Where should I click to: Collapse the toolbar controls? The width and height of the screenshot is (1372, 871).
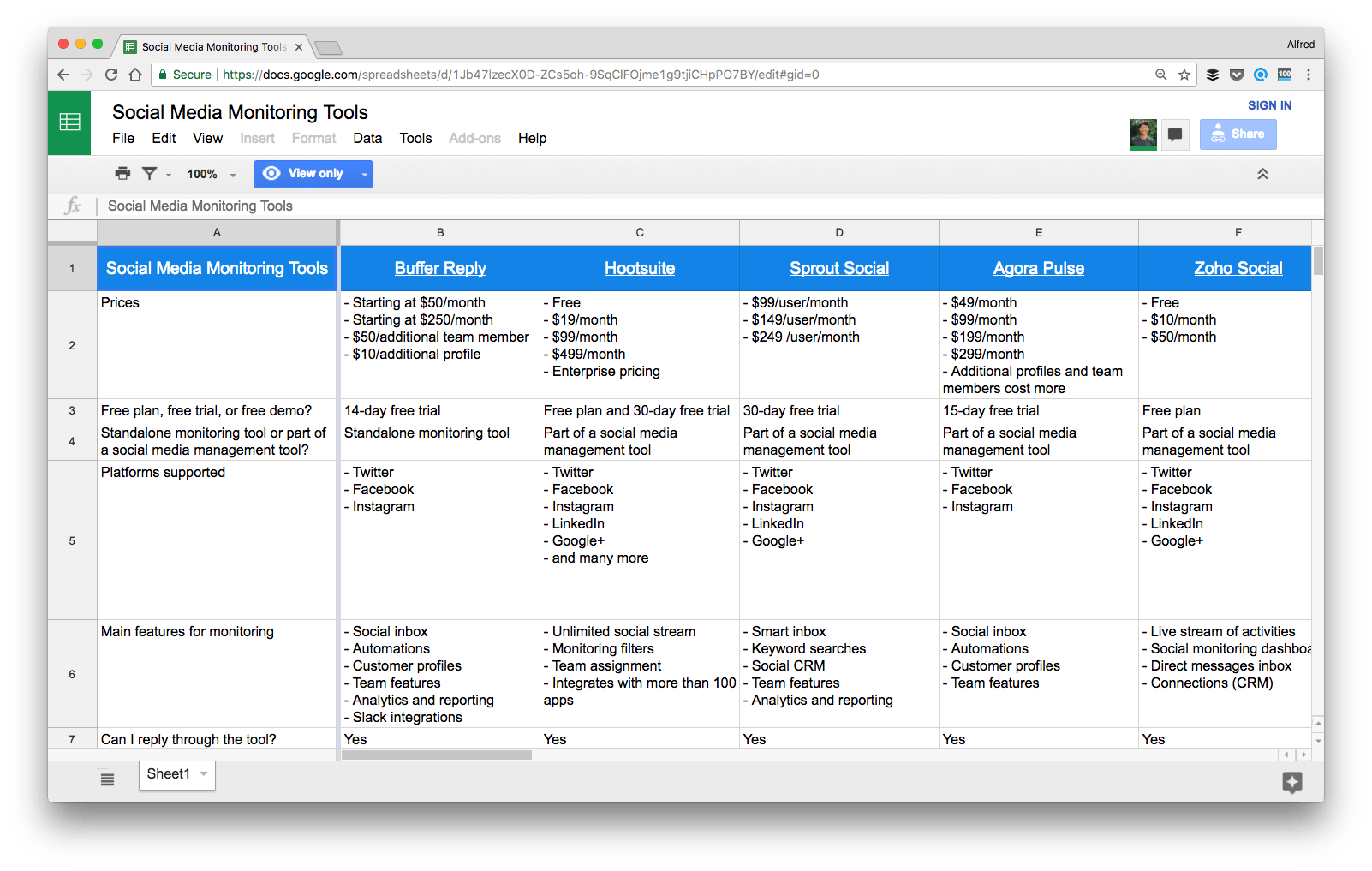(1262, 173)
